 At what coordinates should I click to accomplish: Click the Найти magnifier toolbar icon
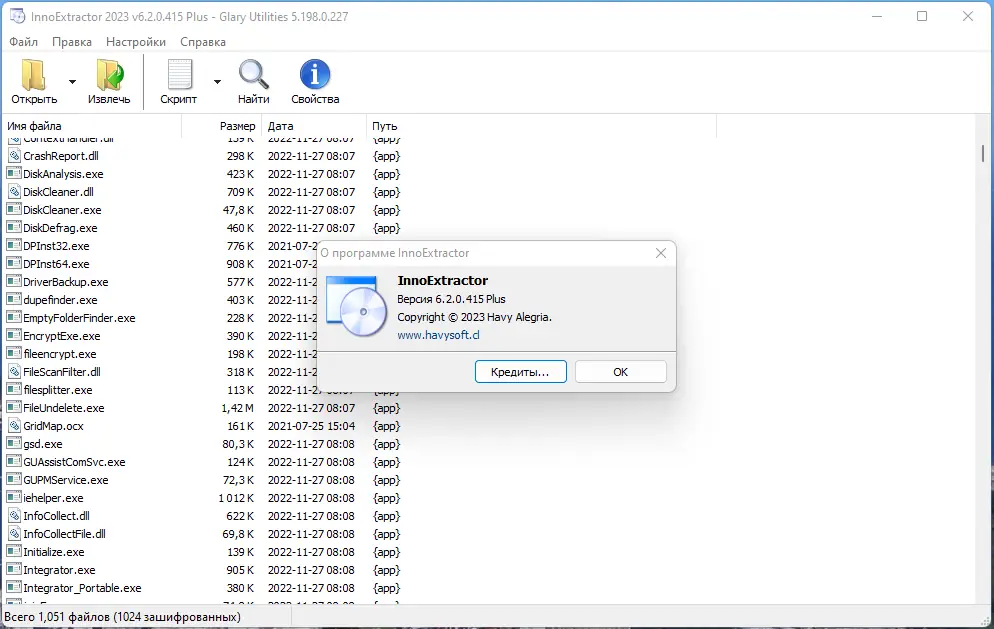254,75
